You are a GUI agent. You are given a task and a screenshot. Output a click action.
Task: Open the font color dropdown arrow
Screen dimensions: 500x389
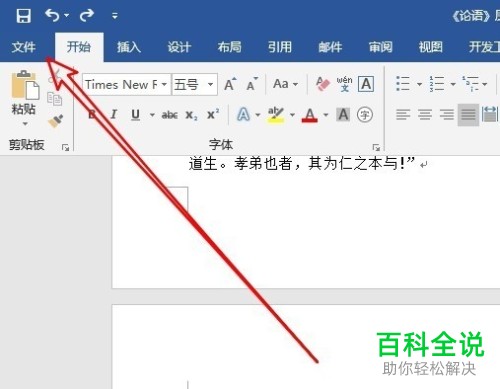pos(326,115)
